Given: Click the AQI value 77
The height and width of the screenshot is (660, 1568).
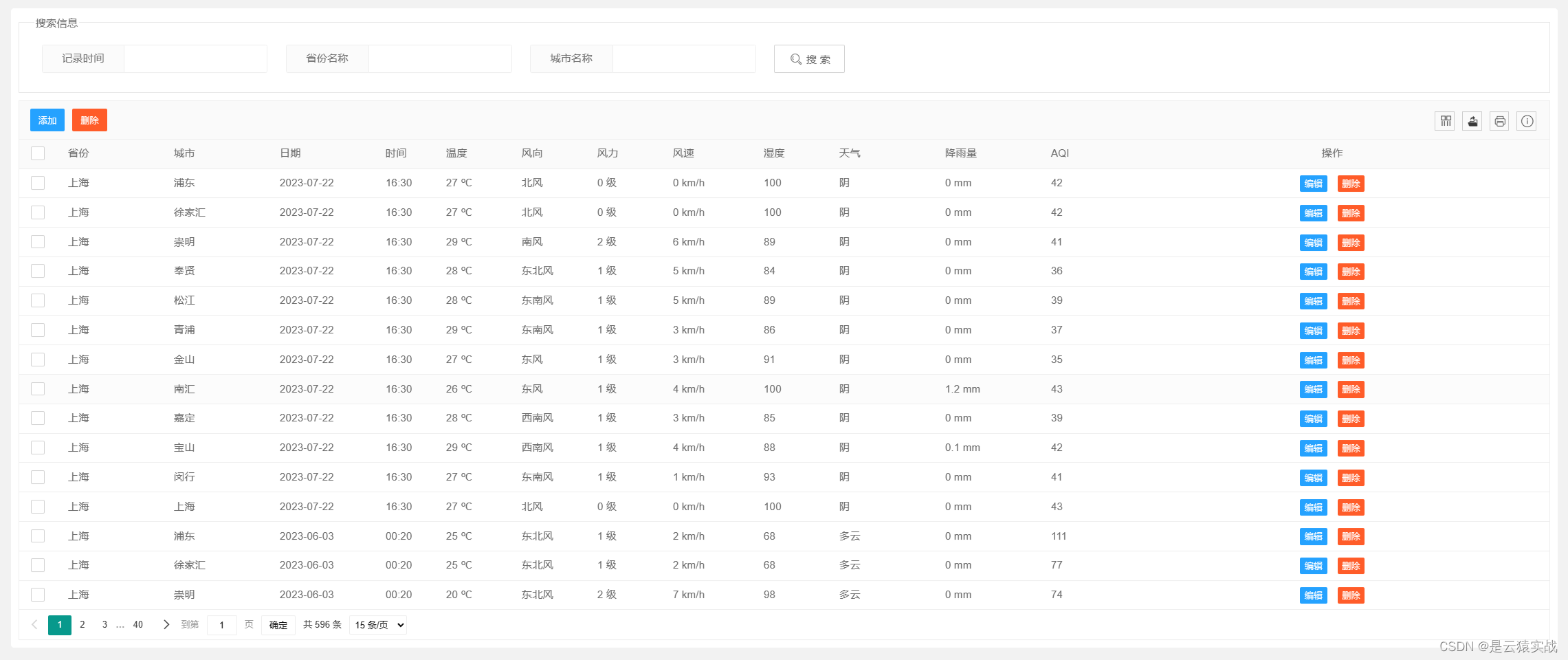Looking at the screenshot, I should (x=1057, y=565).
